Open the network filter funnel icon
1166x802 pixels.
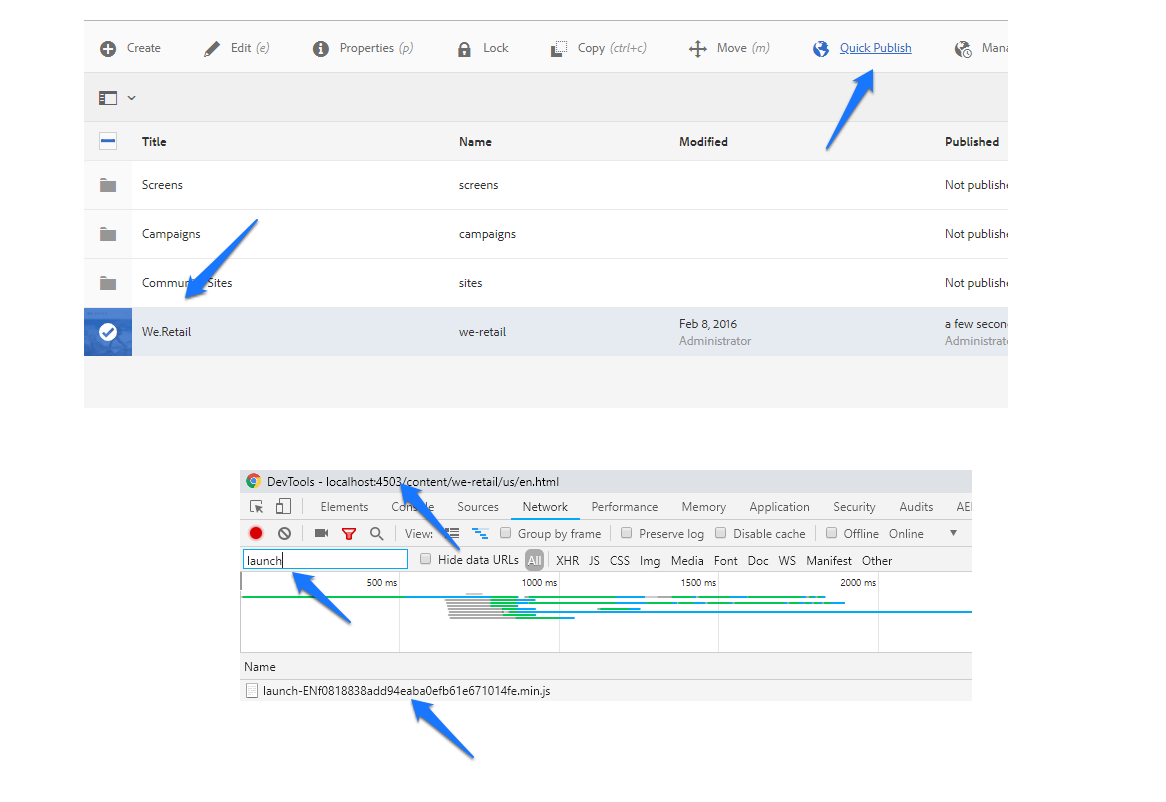tap(348, 533)
